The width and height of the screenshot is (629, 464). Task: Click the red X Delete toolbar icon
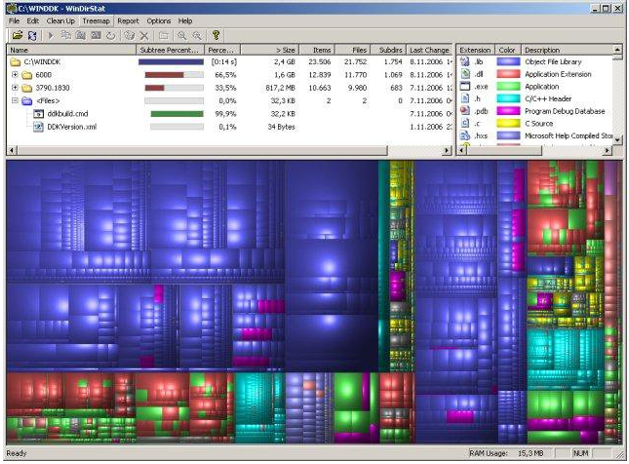coord(144,34)
